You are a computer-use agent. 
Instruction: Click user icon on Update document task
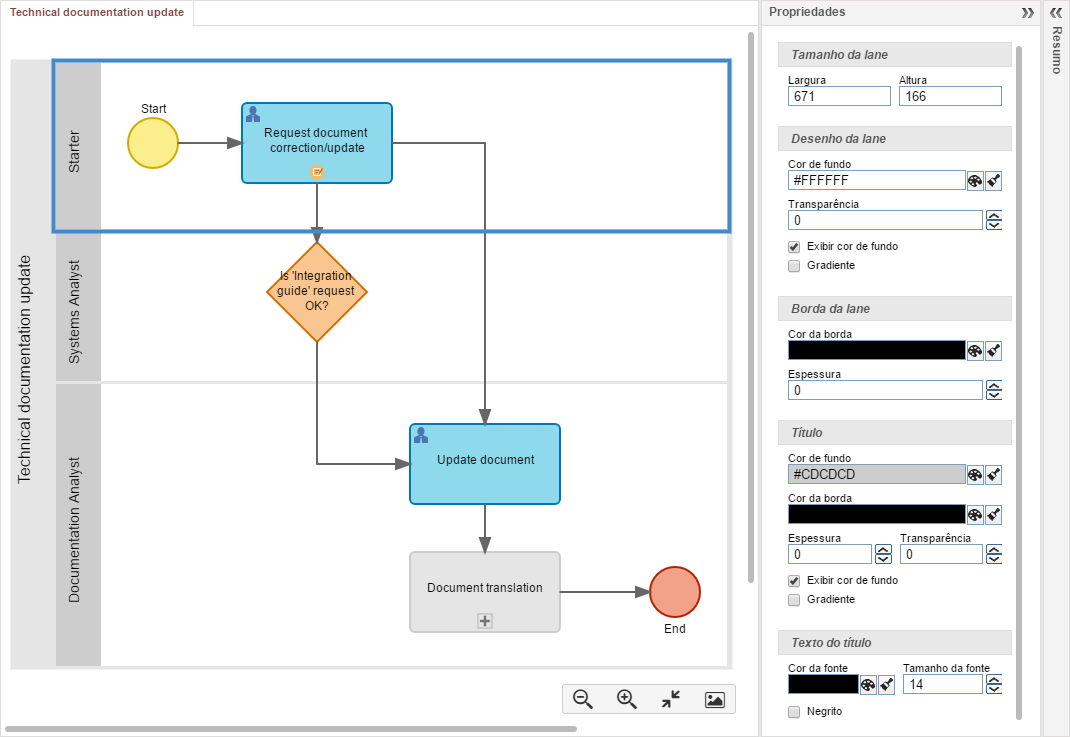(421, 435)
